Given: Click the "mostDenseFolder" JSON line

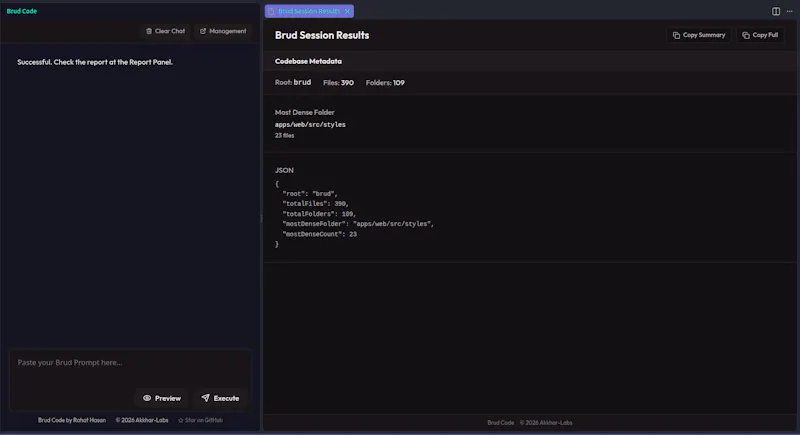Looking at the screenshot, I should [358, 224].
